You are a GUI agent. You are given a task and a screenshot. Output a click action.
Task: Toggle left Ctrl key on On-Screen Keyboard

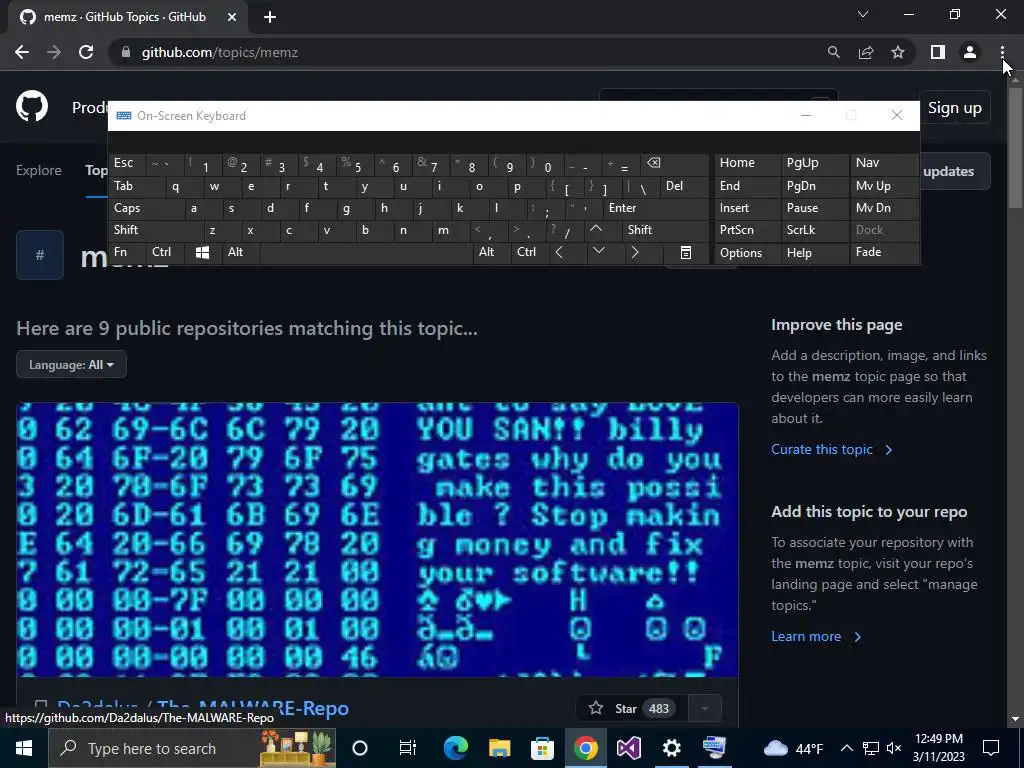pos(165,252)
